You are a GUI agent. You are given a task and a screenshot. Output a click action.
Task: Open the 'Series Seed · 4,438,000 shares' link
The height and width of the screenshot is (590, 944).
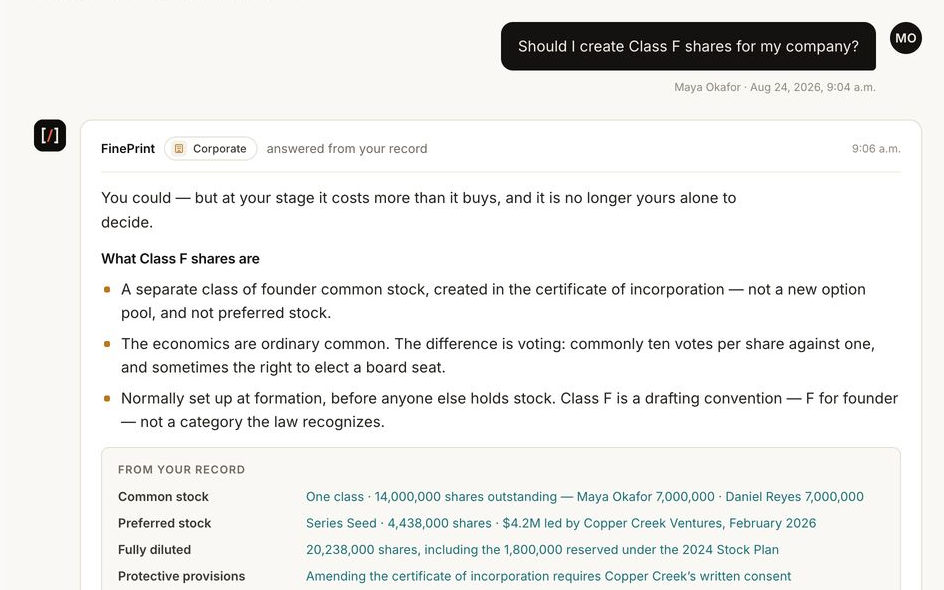[x=561, y=523]
